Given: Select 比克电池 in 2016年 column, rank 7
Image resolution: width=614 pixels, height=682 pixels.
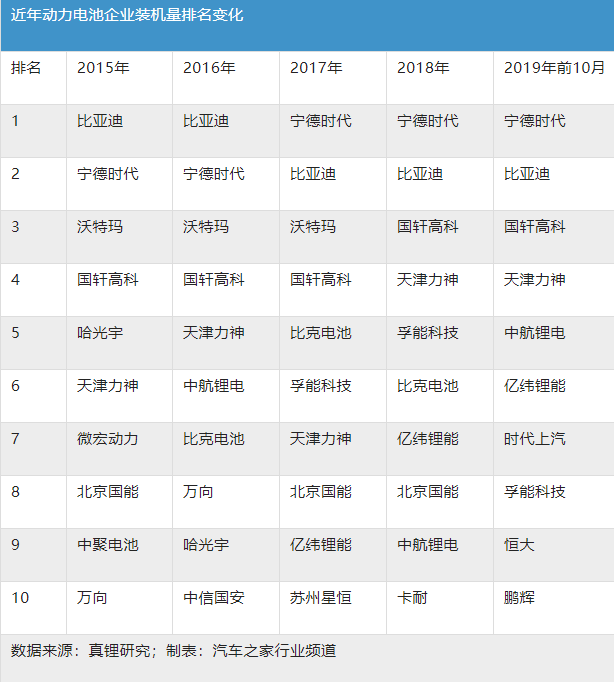Looking at the screenshot, I should pyautogui.click(x=214, y=439).
